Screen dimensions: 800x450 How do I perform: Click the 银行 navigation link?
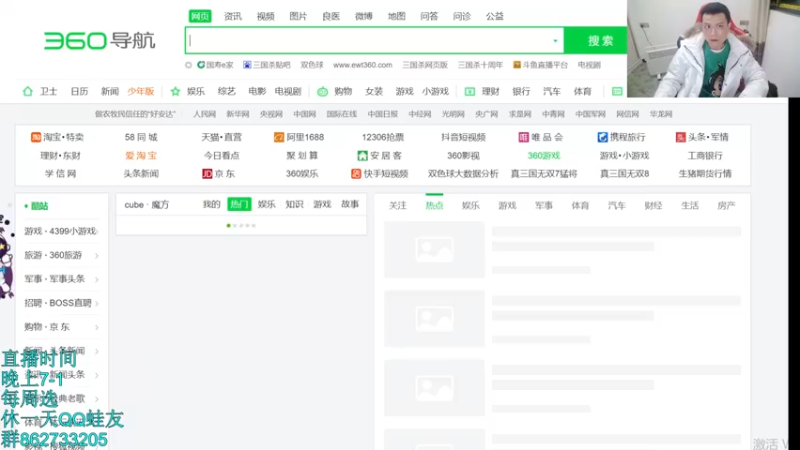521,91
